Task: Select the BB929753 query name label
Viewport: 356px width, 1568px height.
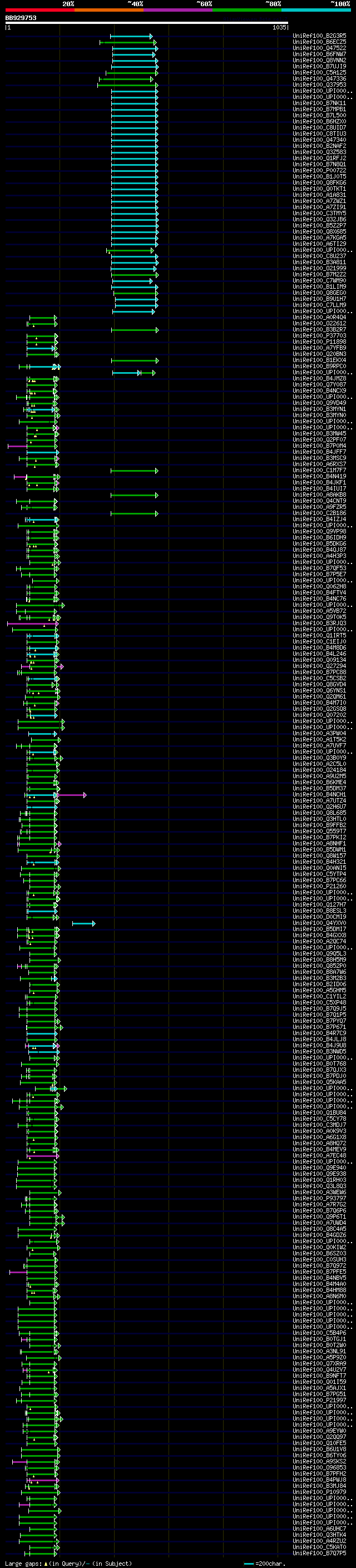Action: pyautogui.click(x=21, y=18)
